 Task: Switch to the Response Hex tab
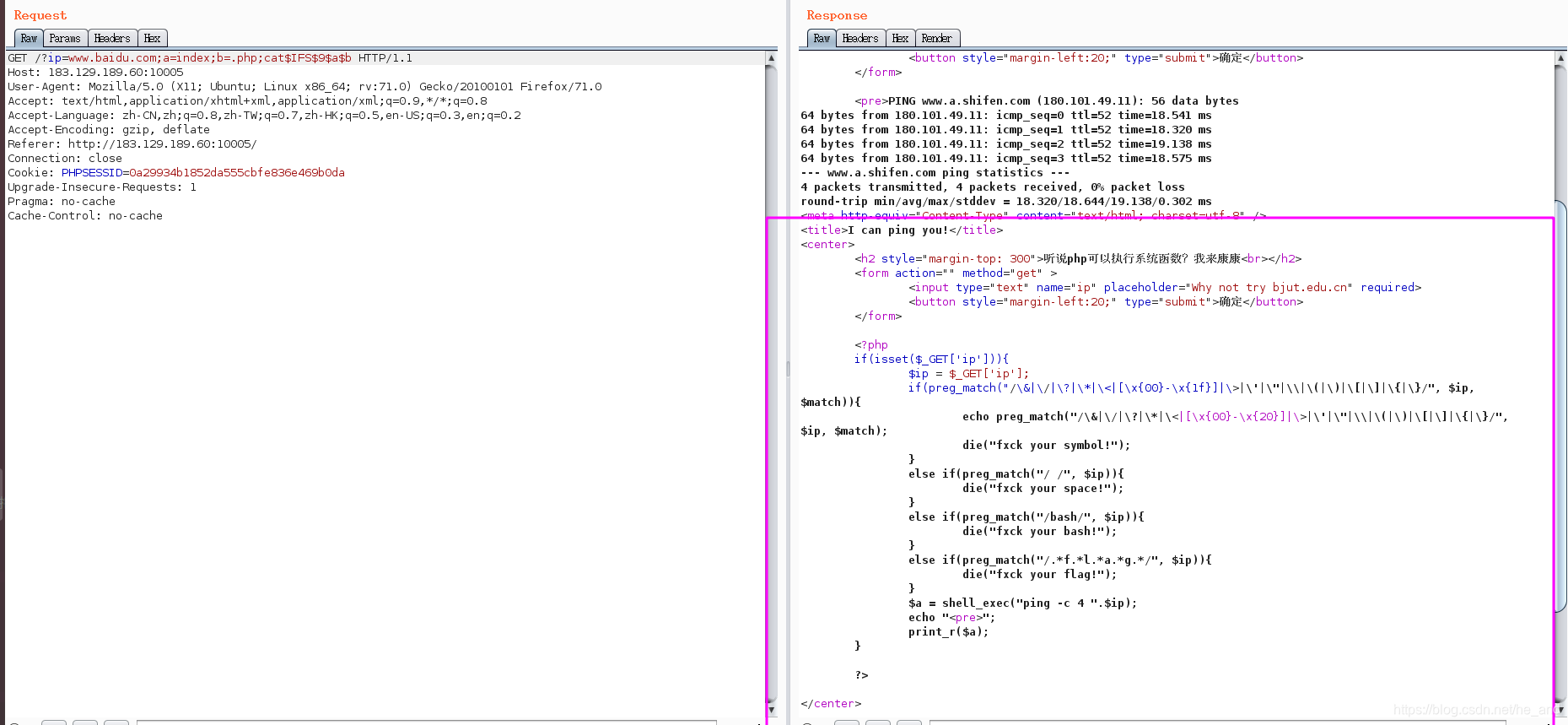point(900,38)
